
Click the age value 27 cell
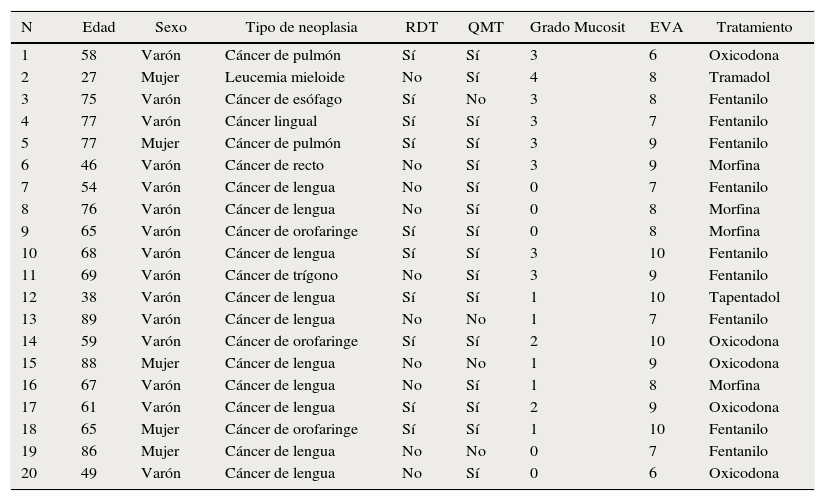point(89,77)
